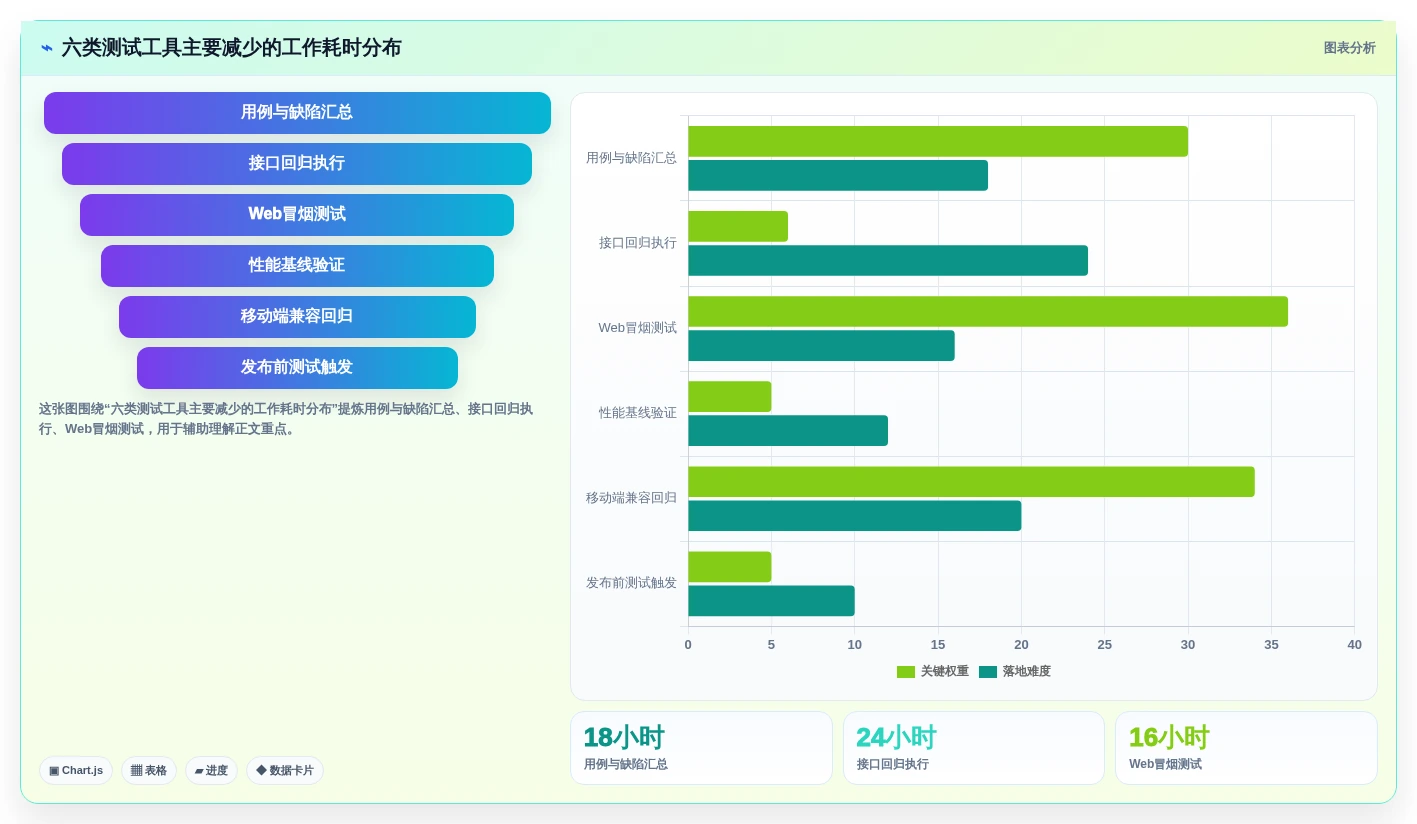1417x824 pixels.
Task: Click the x-axis tick label 20
Action: [x=1021, y=645]
